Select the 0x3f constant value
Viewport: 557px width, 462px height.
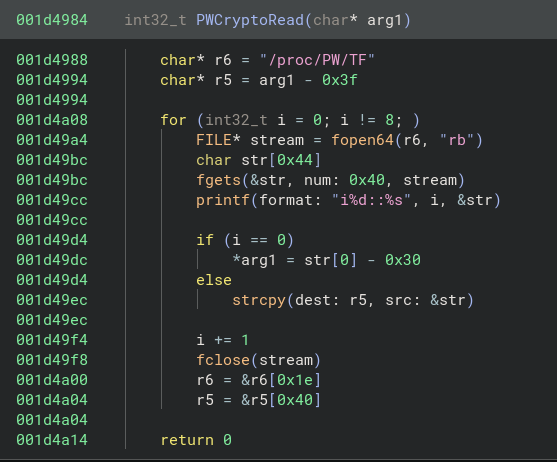point(340,80)
